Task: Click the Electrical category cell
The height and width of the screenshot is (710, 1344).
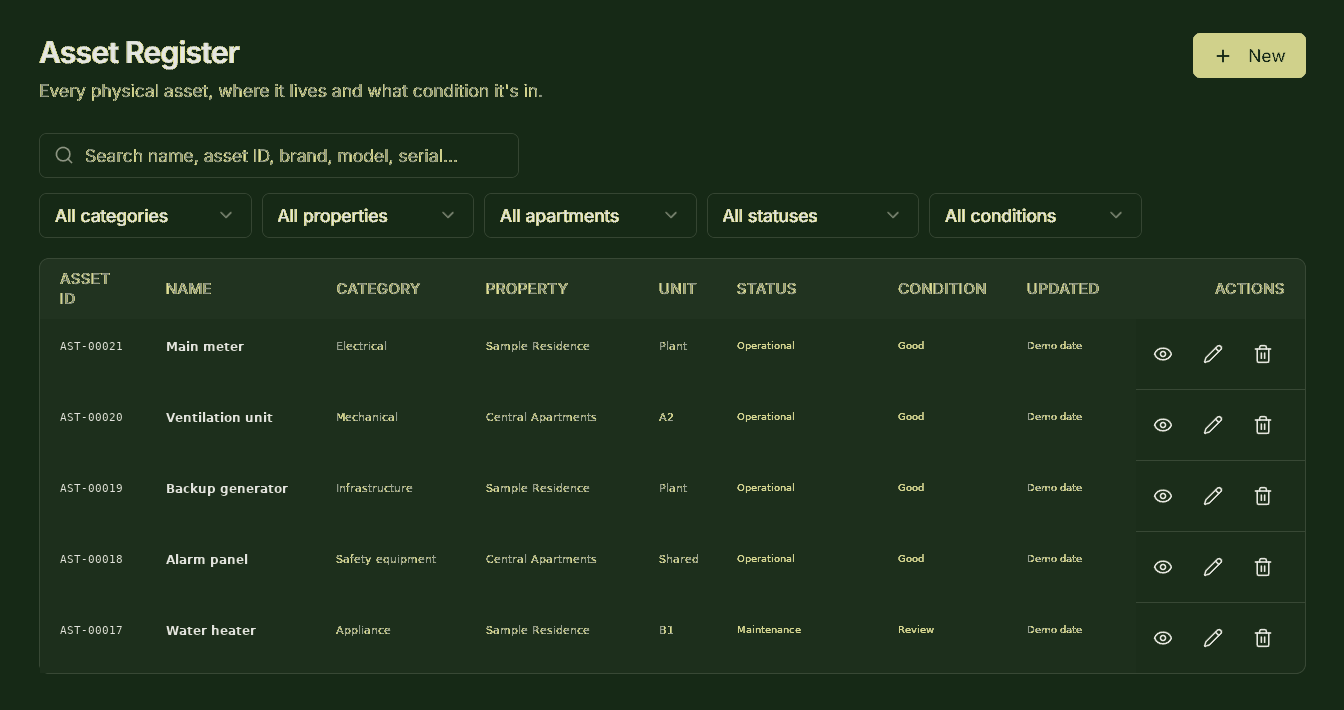Action: 361,346
